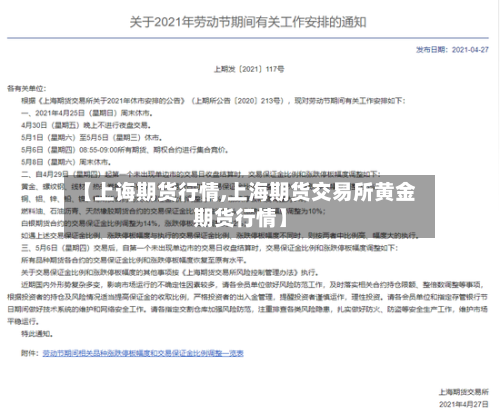Open the 劳动节期间相关品种涨跌停板幅度 attachment link
500x414 pixels.
pos(143,353)
